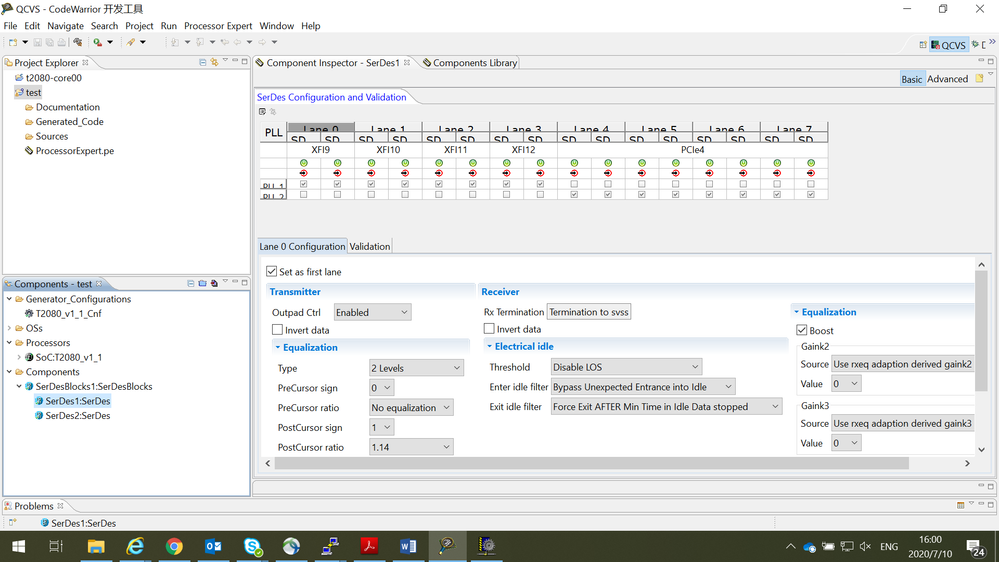Click the small table icon under SerDes Configuration title
The height and width of the screenshot is (562, 999).
tap(262, 112)
